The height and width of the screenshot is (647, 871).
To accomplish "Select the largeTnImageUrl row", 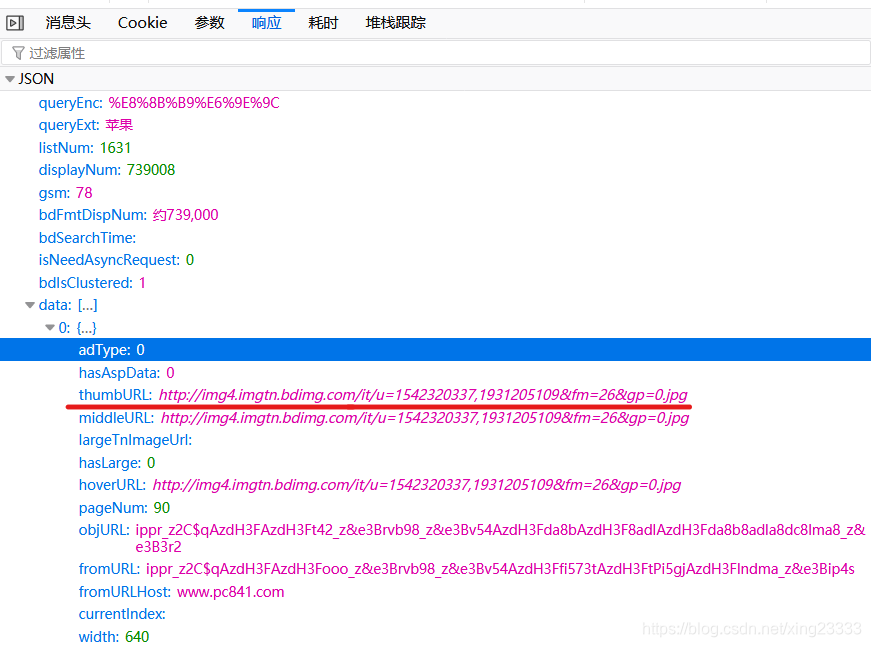I will coord(436,440).
